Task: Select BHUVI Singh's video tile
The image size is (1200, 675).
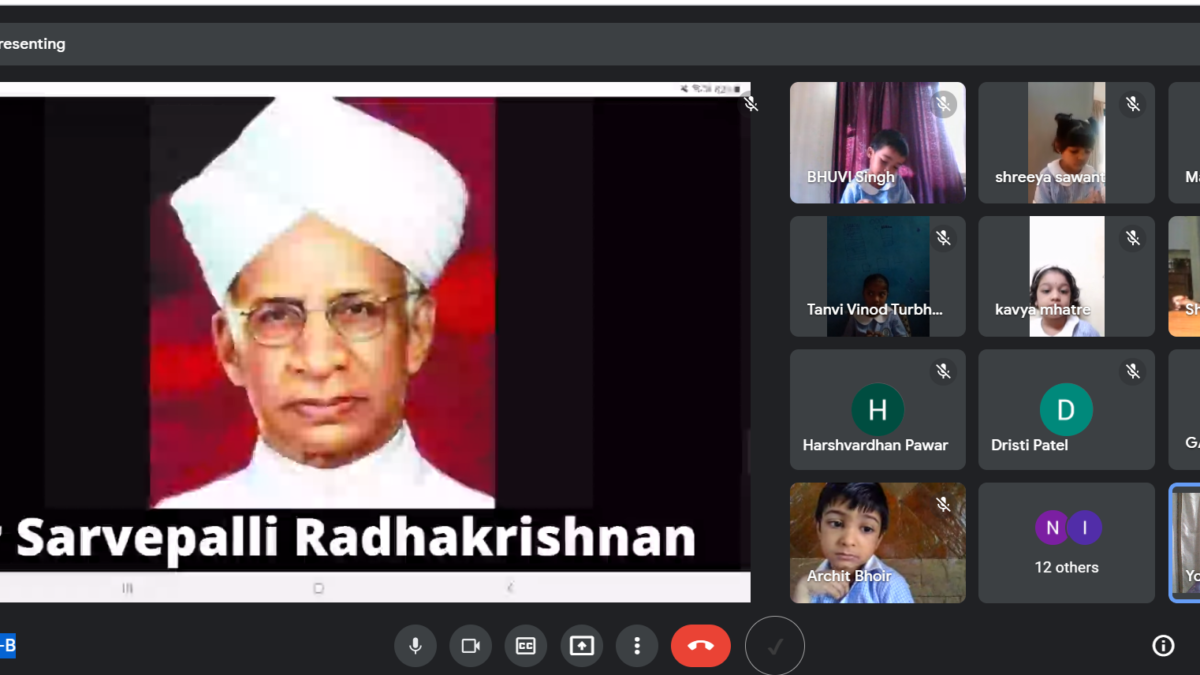Action: tap(877, 143)
